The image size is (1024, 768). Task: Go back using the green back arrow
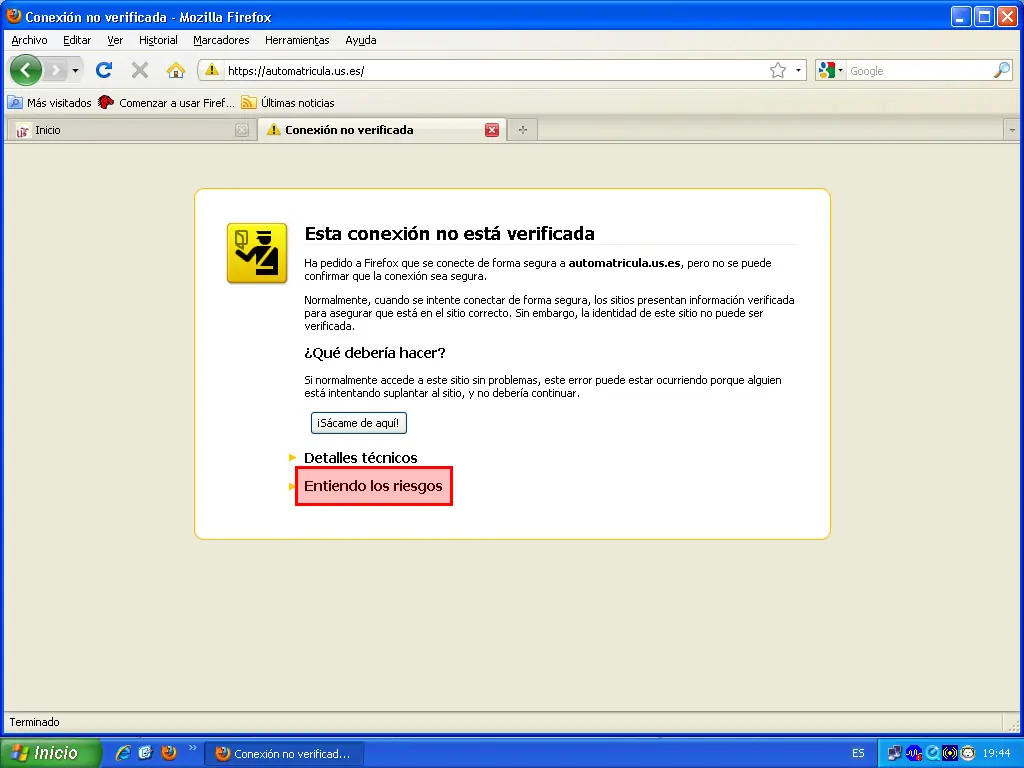(26, 71)
